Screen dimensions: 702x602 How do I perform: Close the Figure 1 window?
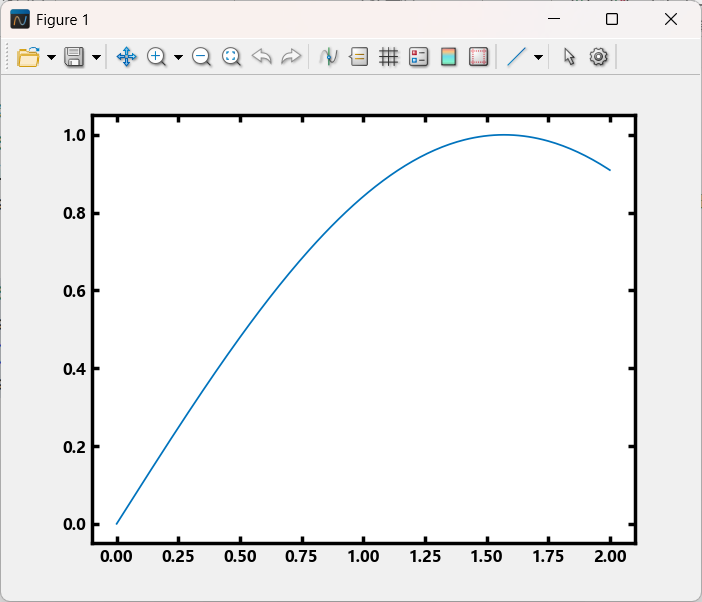671,19
